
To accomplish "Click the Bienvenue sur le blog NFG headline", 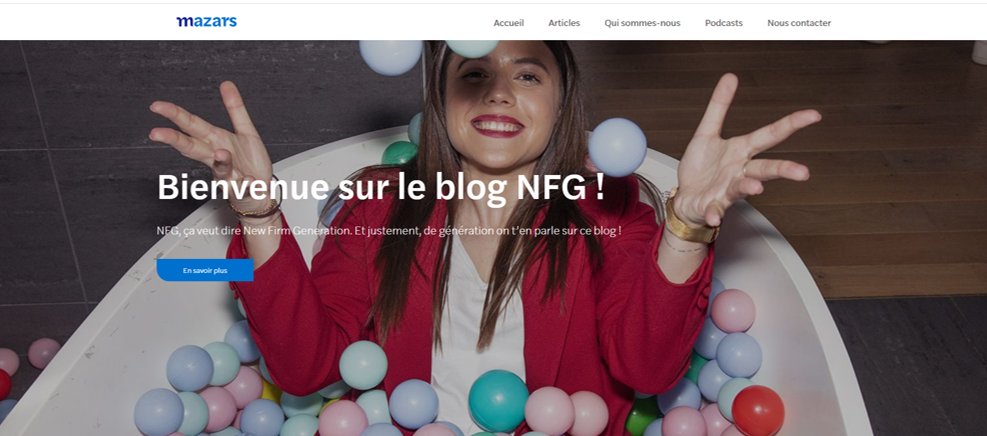I will click(x=381, y=187).
